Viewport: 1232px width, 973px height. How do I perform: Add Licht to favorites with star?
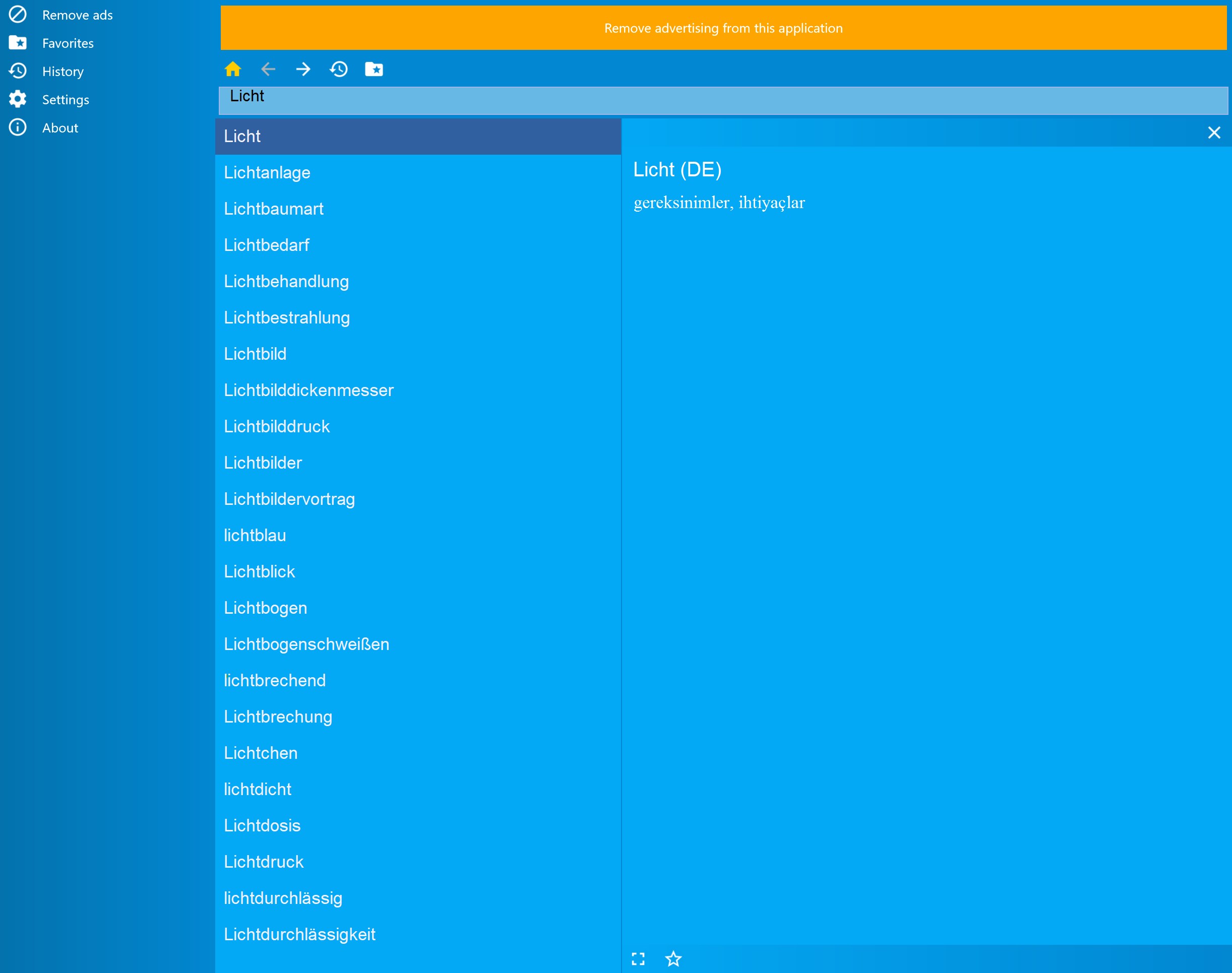click(x=673, y=959)
